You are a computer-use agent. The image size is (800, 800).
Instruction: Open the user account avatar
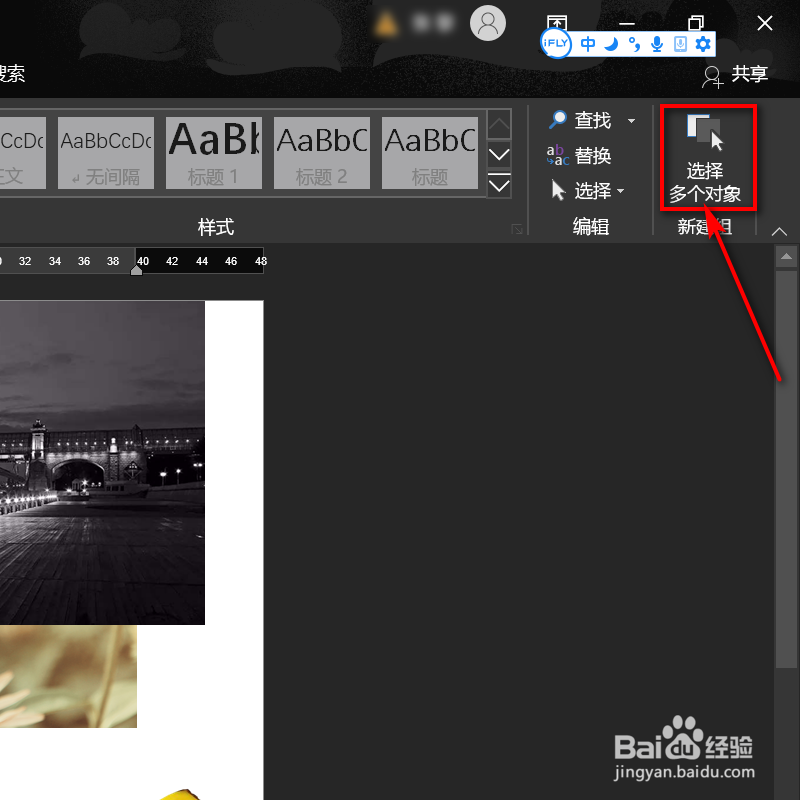tap(488, 23)
